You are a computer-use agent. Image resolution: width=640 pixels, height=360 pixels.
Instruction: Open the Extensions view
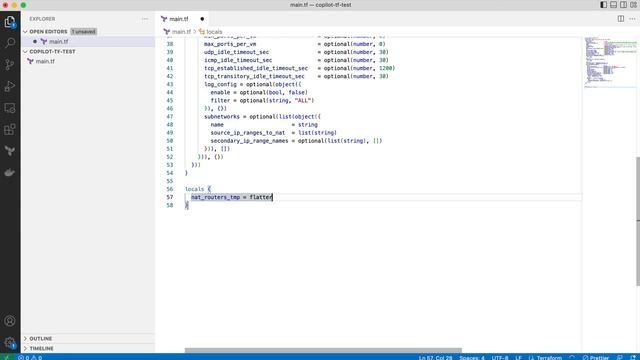(x=10, y=129)
